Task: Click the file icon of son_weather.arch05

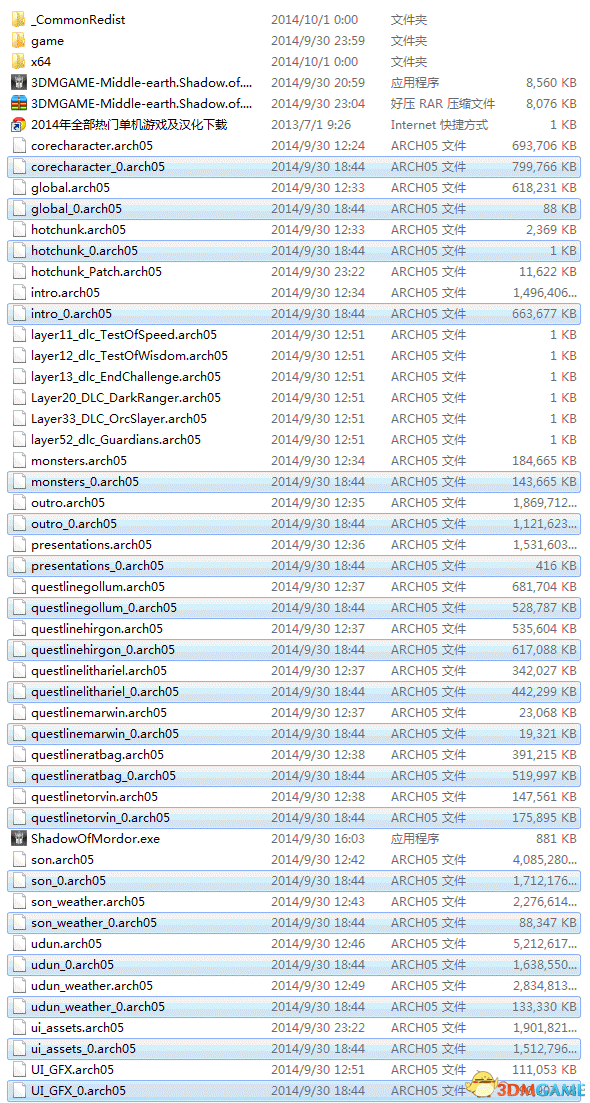Action: 18,902
